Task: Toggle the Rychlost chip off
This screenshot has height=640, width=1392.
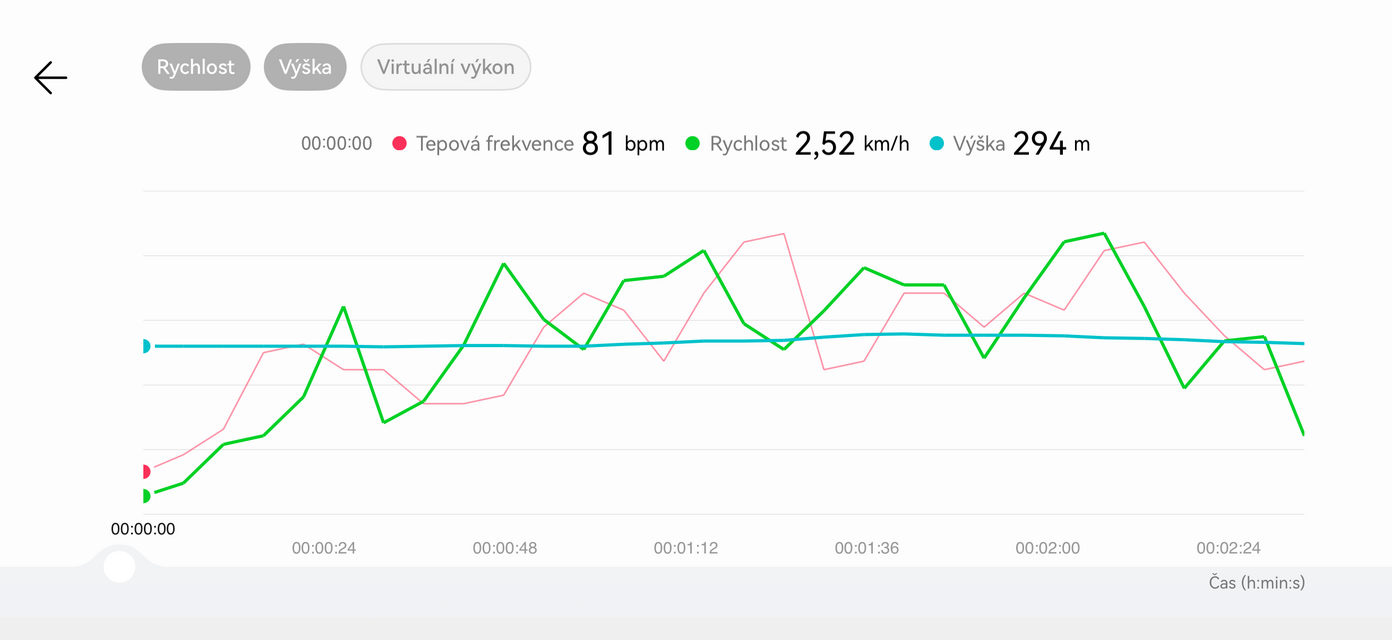Action: (x=196, y=67)
